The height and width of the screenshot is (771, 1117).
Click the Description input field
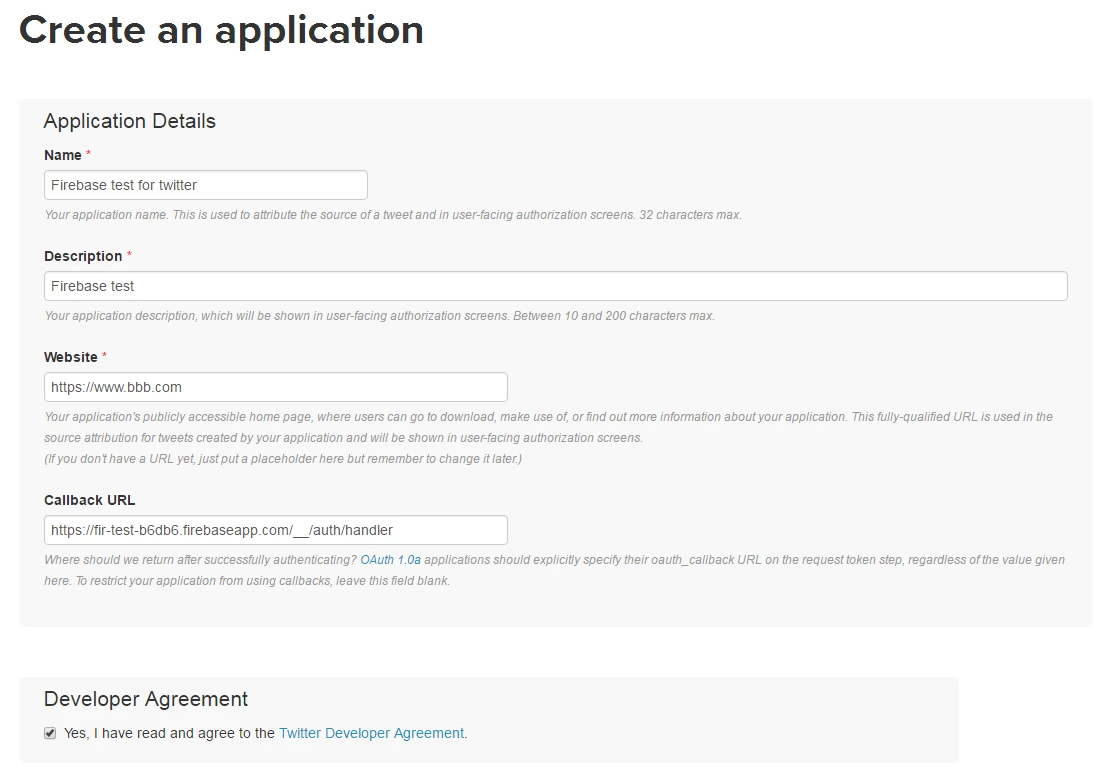[x=556, y=286]
